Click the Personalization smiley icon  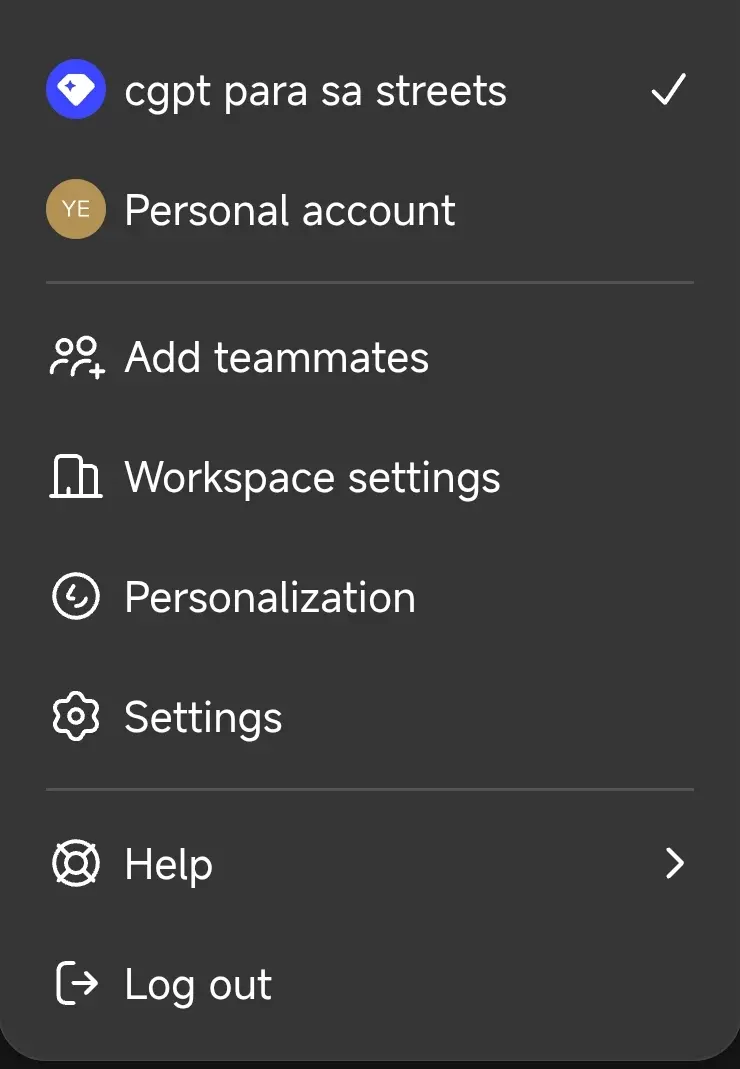76,596
